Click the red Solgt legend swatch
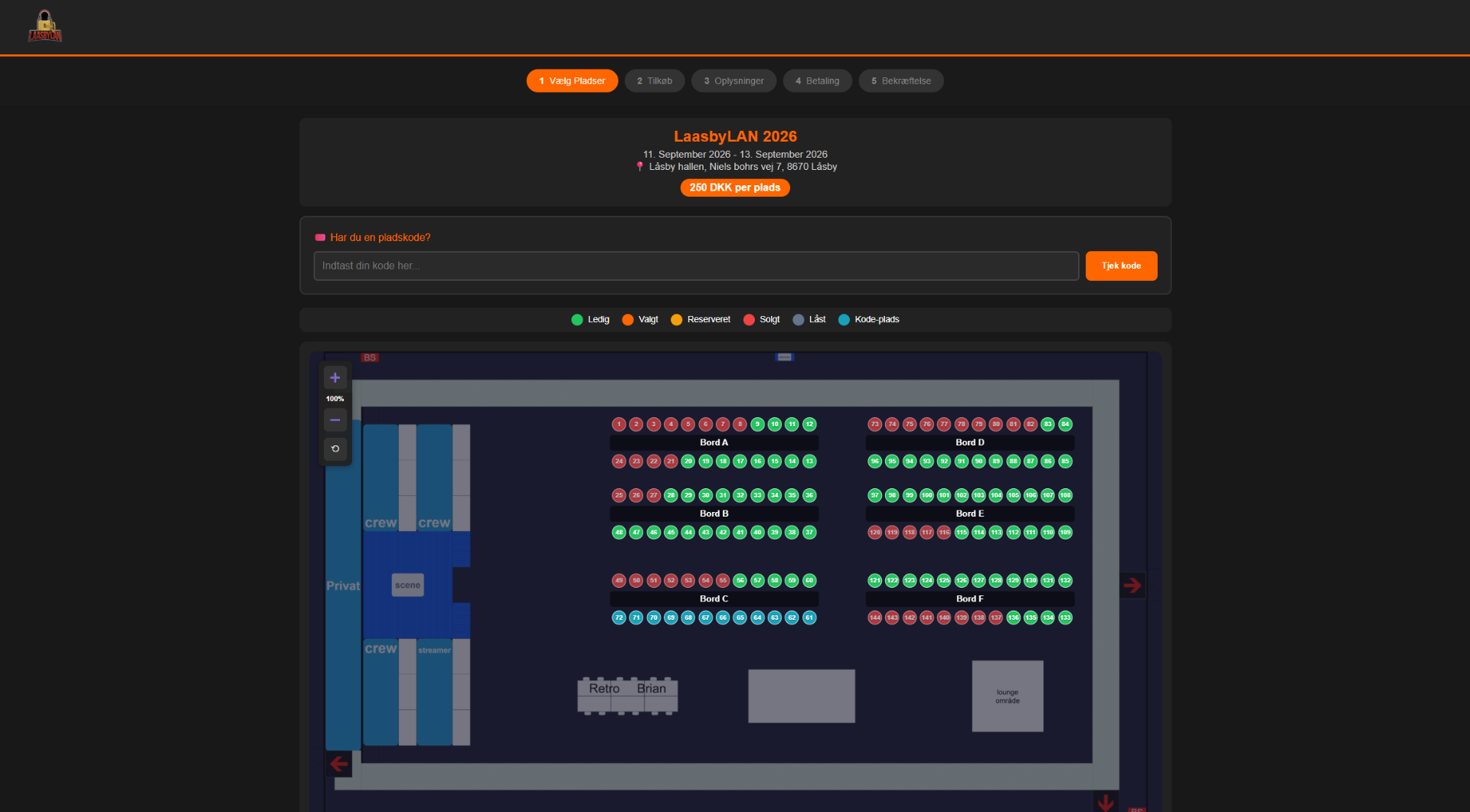 pyautogui.click(x=749, y=320)
